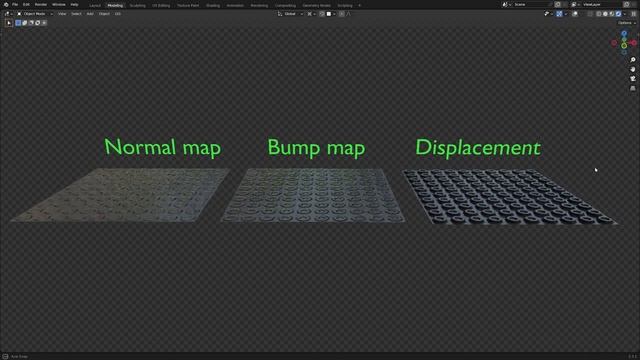Open the Render menu
The height and width of the screenshot is (360, 640).
(40, 4)
